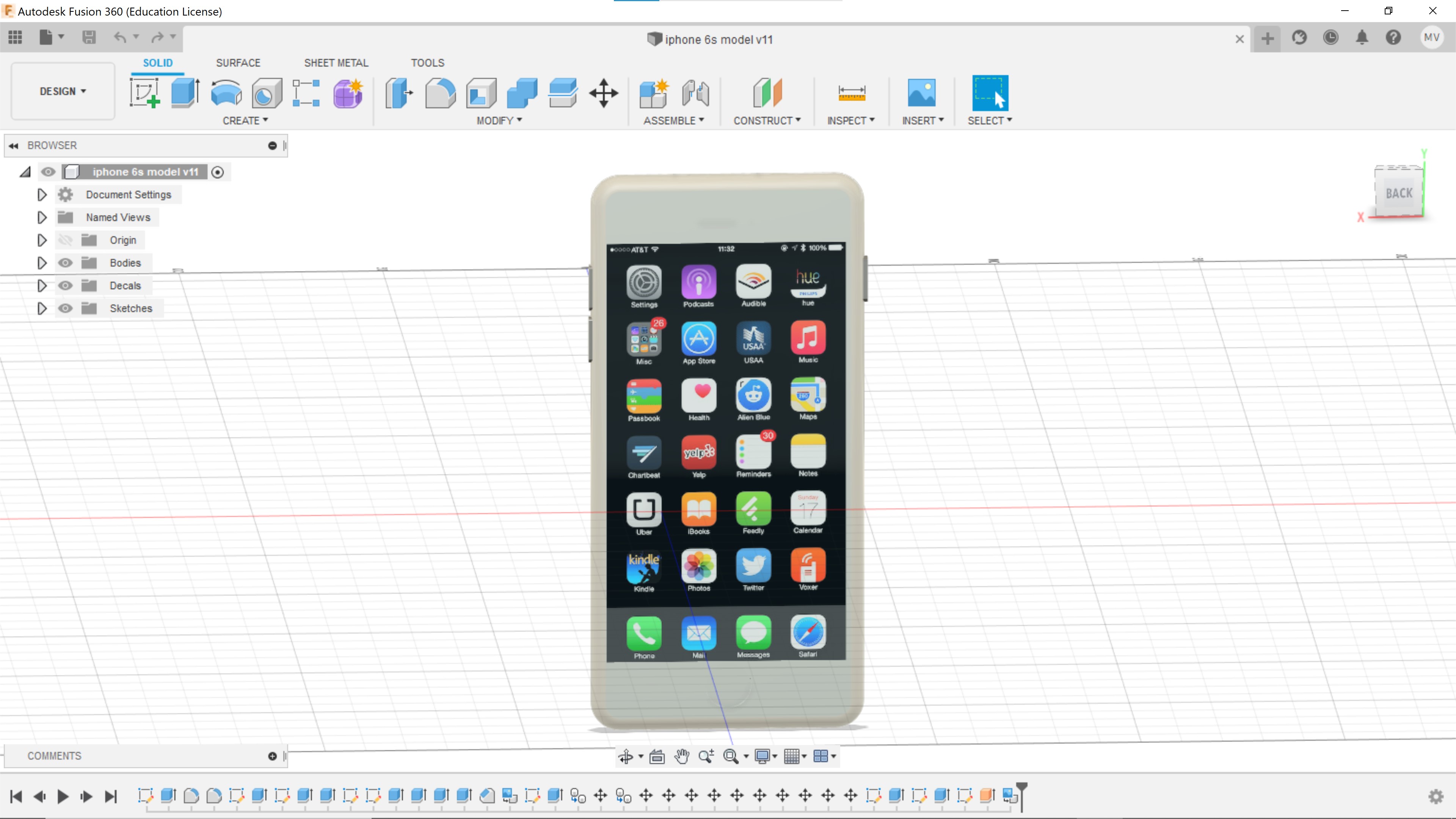The width and height of the screenshot is (1456, 819).
Task: Switch to the SURFACE tab
Action: 238,63
